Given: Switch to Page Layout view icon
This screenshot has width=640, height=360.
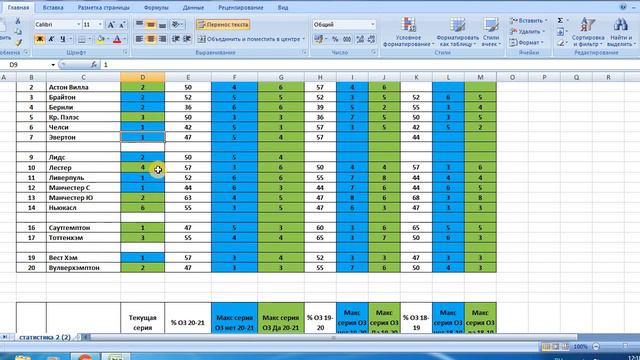Looking at the screenshot, I should coord(556,347).
